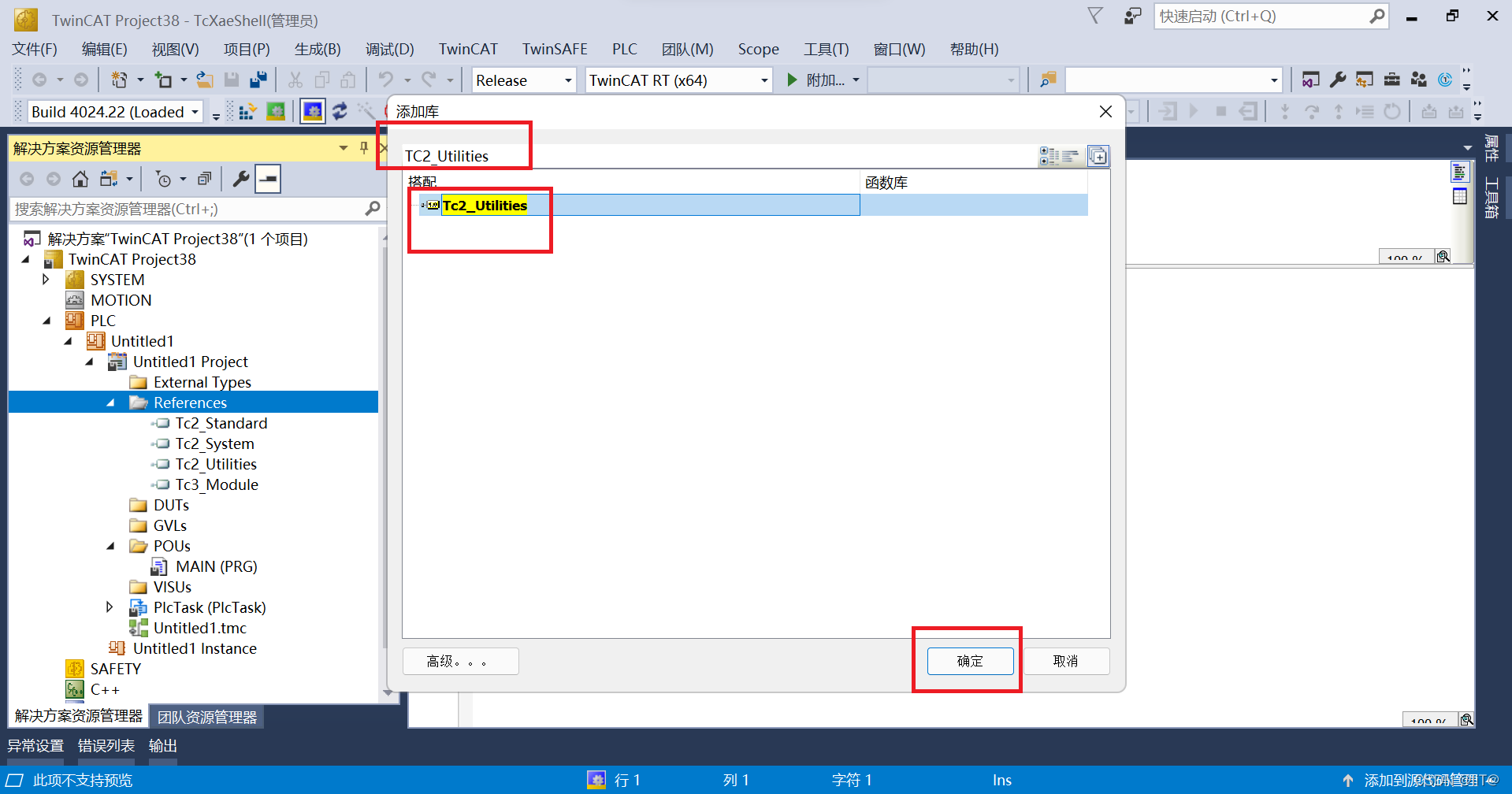Click the Team Explorer people icon
This screenshot has height=794, width=1512.
tap(1419, 80)
